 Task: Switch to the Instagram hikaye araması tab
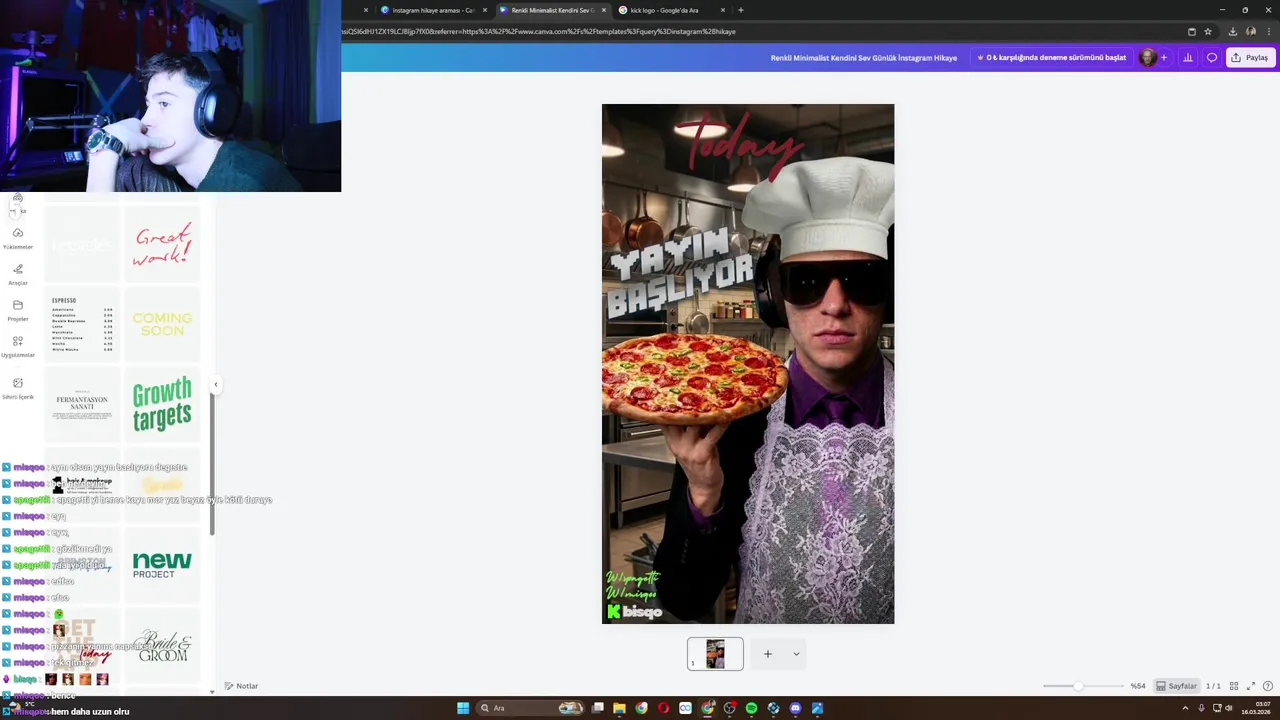(432, 10)
